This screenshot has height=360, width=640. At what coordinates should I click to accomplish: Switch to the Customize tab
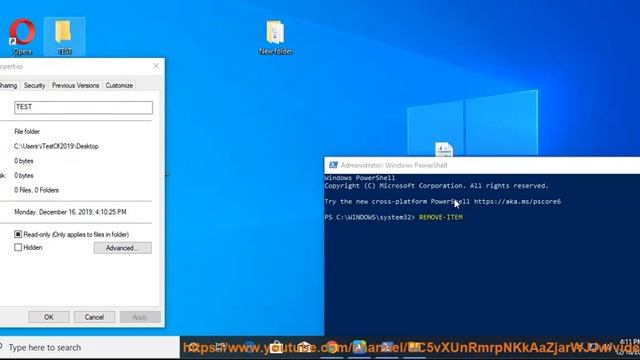[x=119, y=85]
